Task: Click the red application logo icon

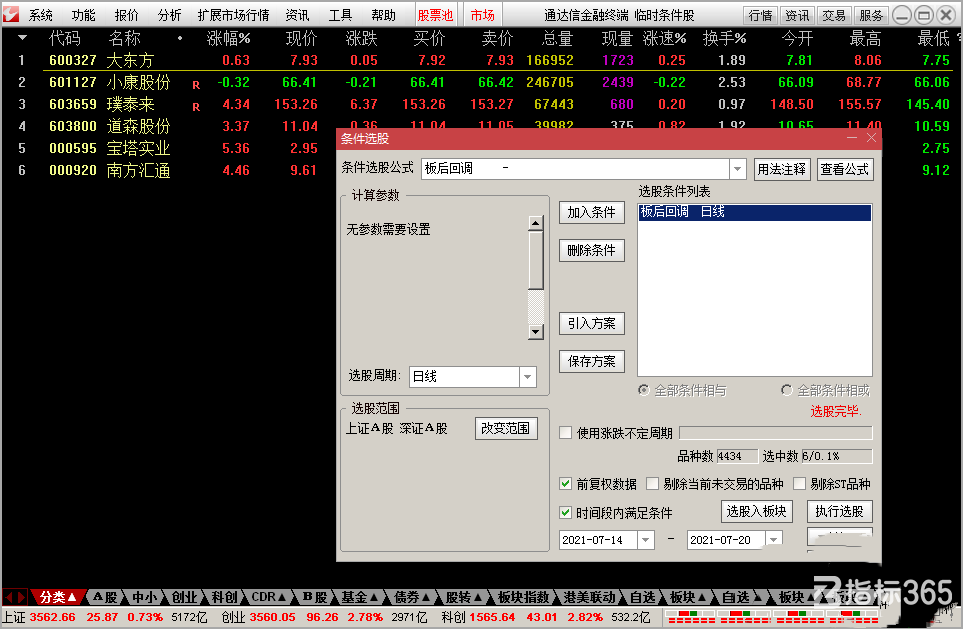Action: [10, 14]
